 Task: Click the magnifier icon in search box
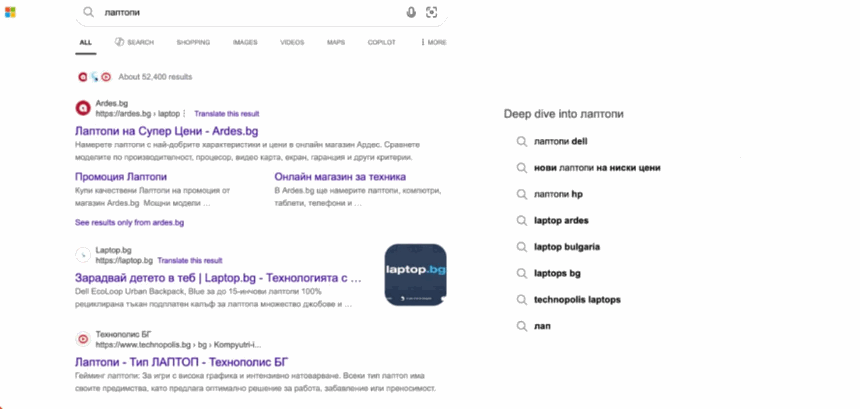pyautogui.click(x=88, y=12)
